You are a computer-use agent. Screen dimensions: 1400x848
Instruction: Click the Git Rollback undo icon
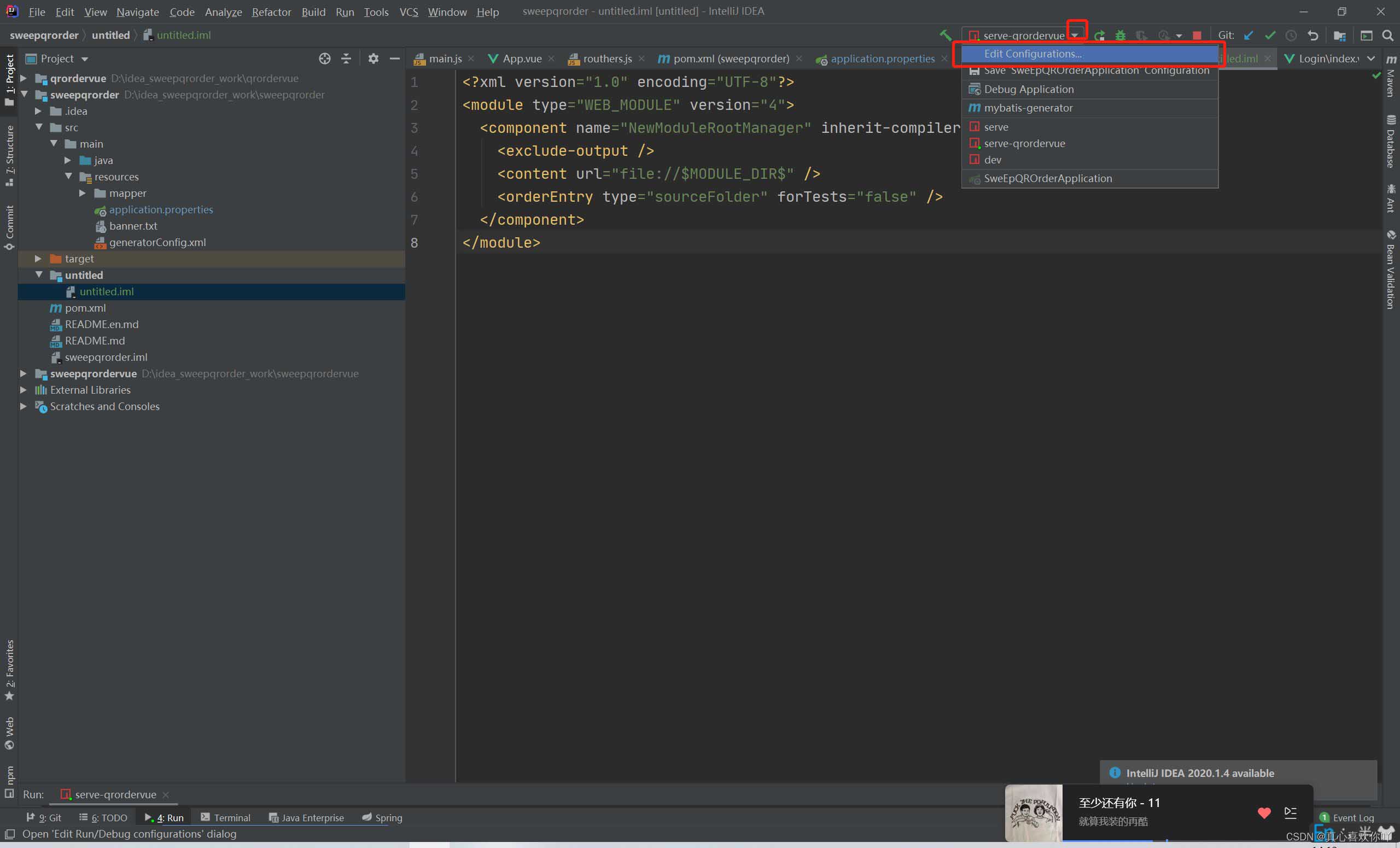(x=1313, y=35)
